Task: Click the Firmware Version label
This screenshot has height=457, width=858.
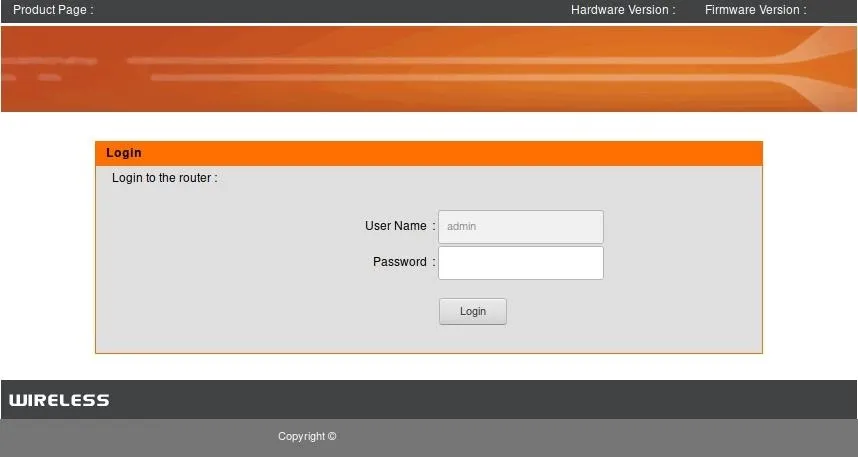Action: (756, 10)
